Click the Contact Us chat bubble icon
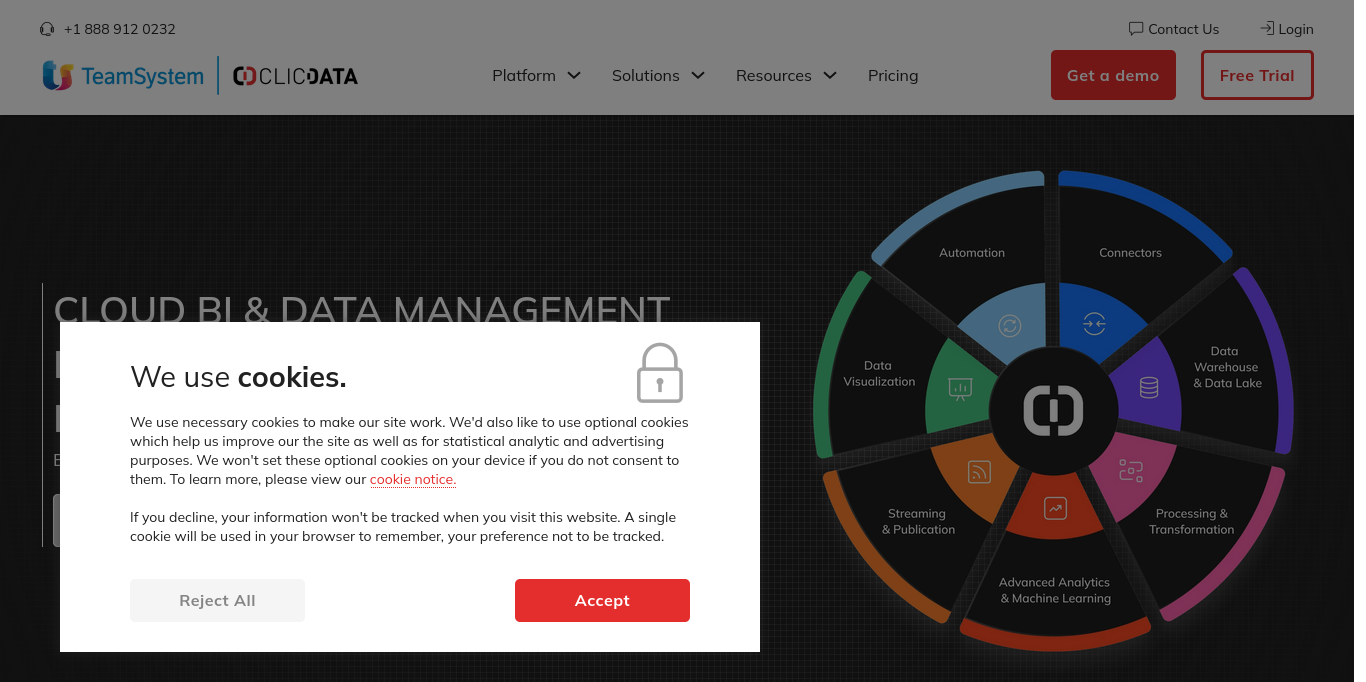Image resolution: width=1366 pixels, height=682 pixels. point(1136,28)
